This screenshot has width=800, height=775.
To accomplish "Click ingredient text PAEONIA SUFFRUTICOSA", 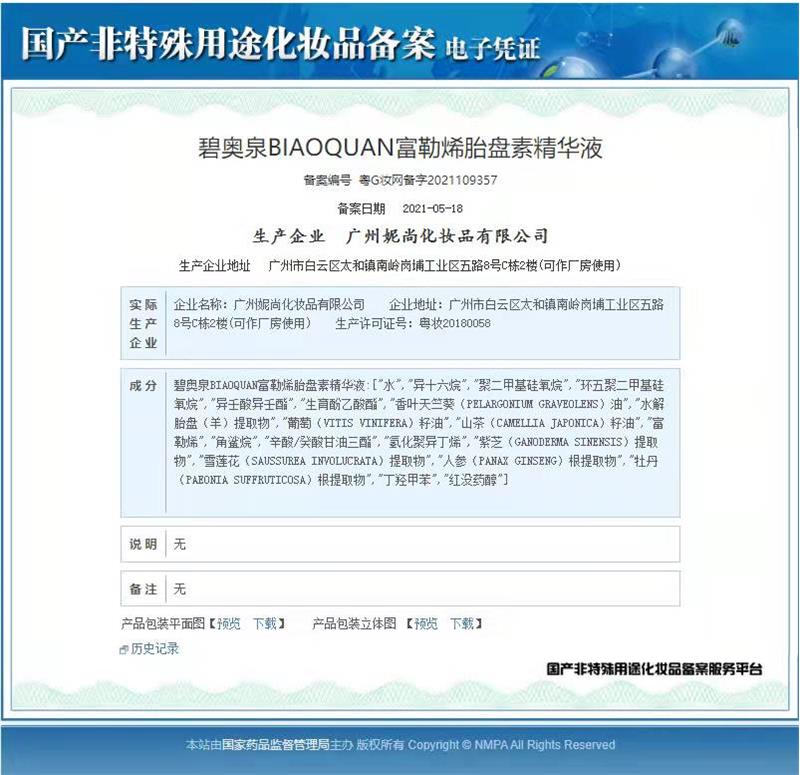I will point(245,480).
